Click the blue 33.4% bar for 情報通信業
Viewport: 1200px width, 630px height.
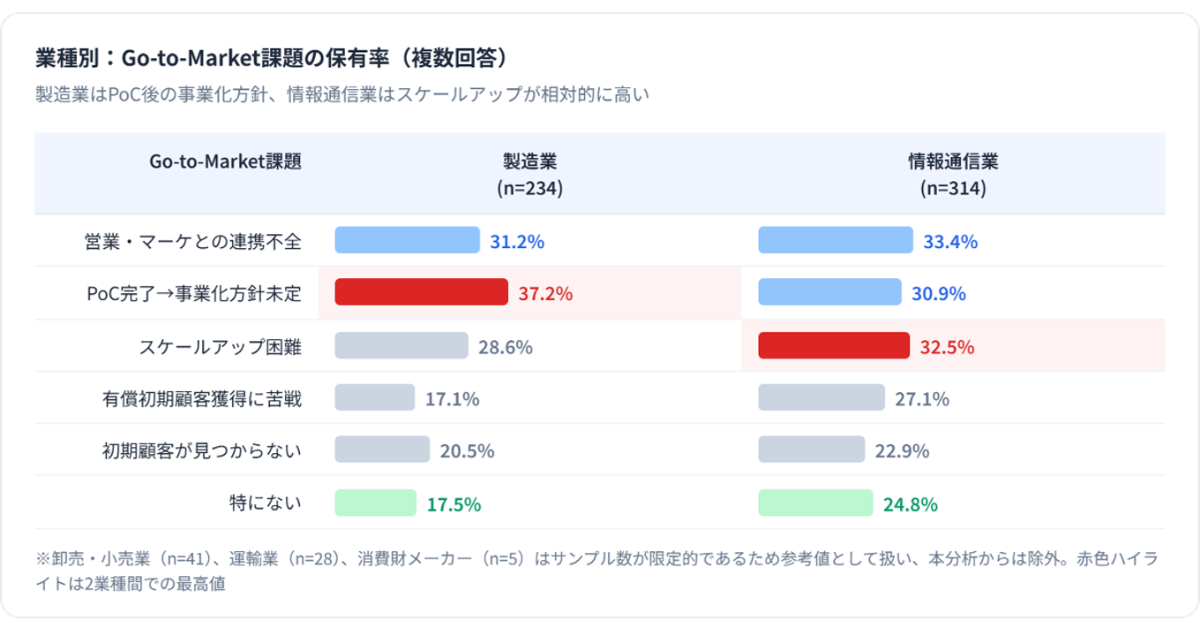[x=836, y=240]
